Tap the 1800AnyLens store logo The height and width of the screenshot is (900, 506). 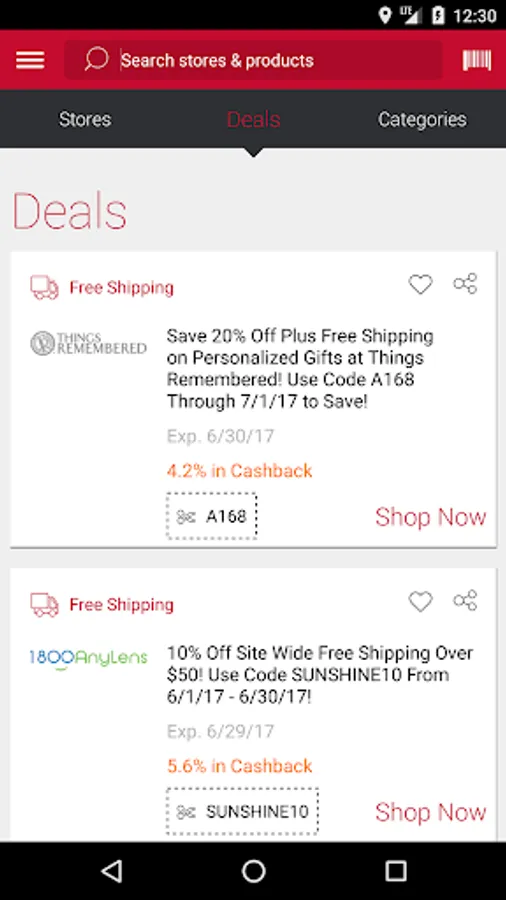(x=88, y=658)
